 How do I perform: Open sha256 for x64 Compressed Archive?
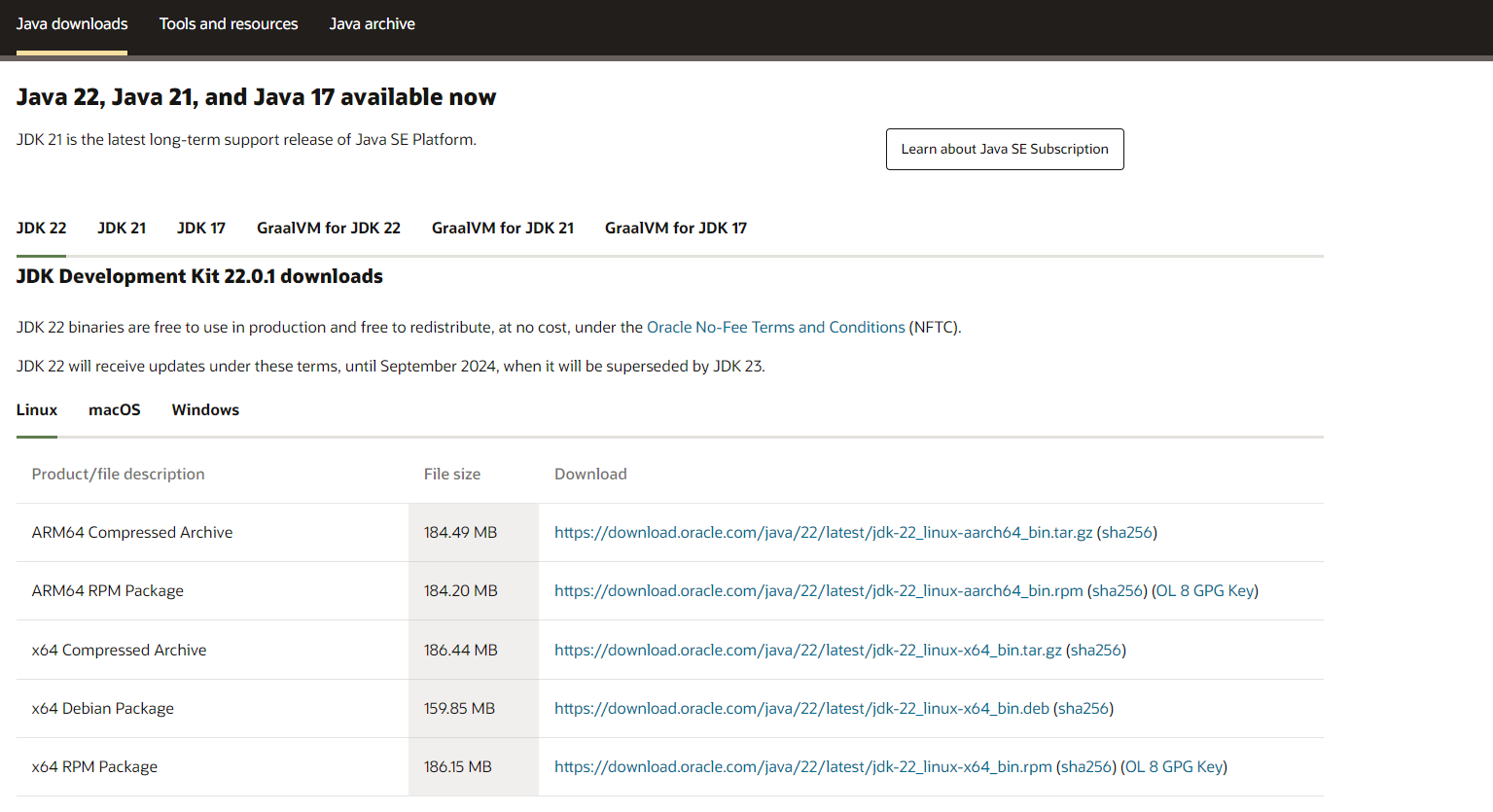coord(1096,651)
